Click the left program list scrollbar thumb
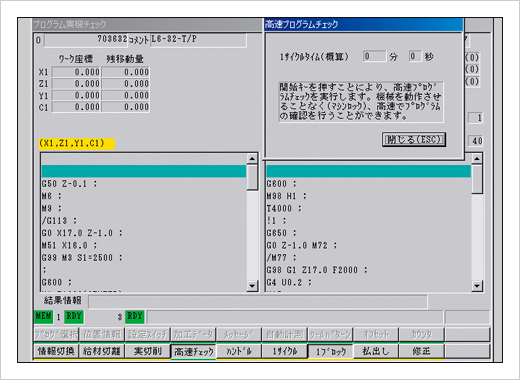 coord(252,178)
